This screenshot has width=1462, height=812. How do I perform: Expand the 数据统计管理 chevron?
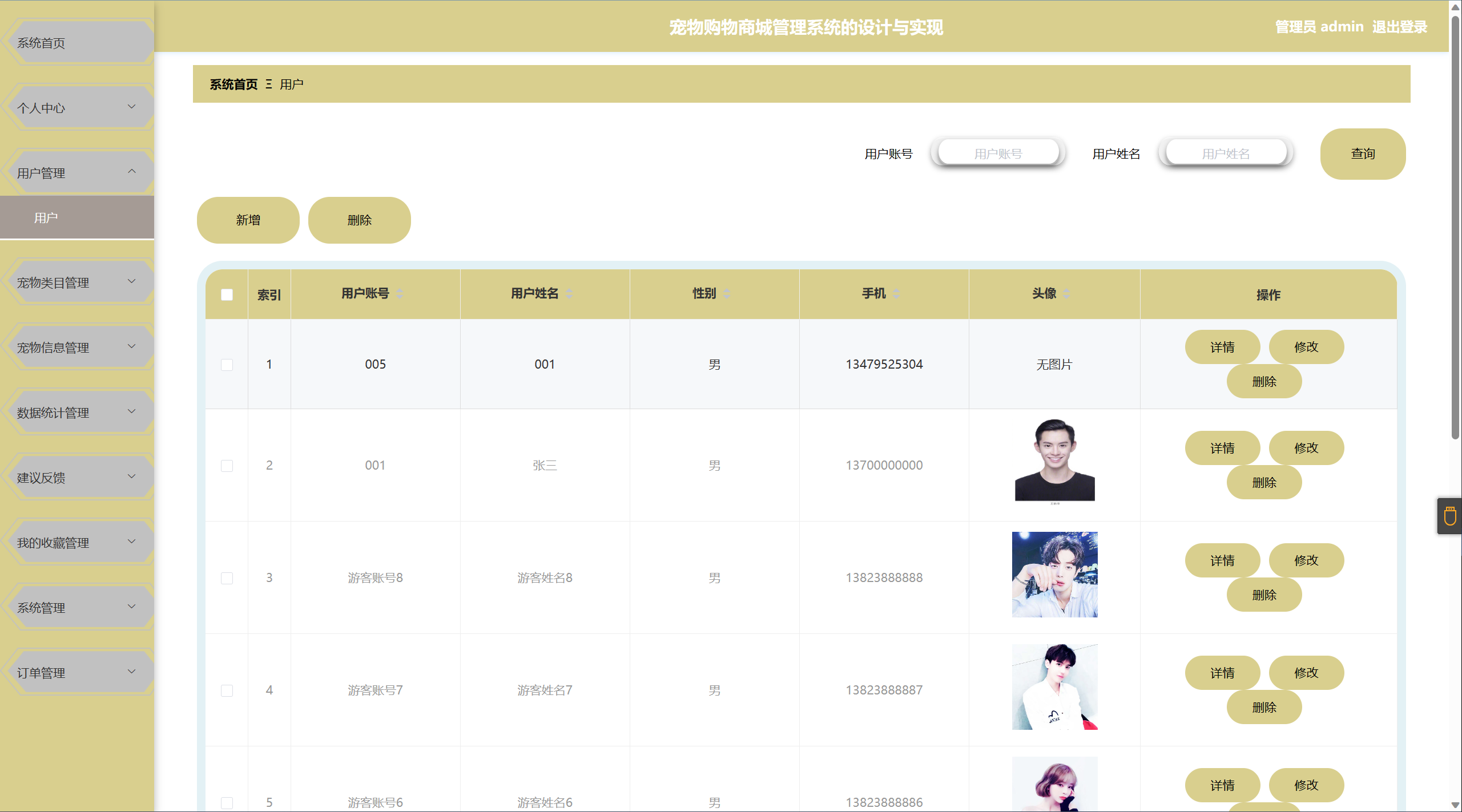(x=132, y=411)
